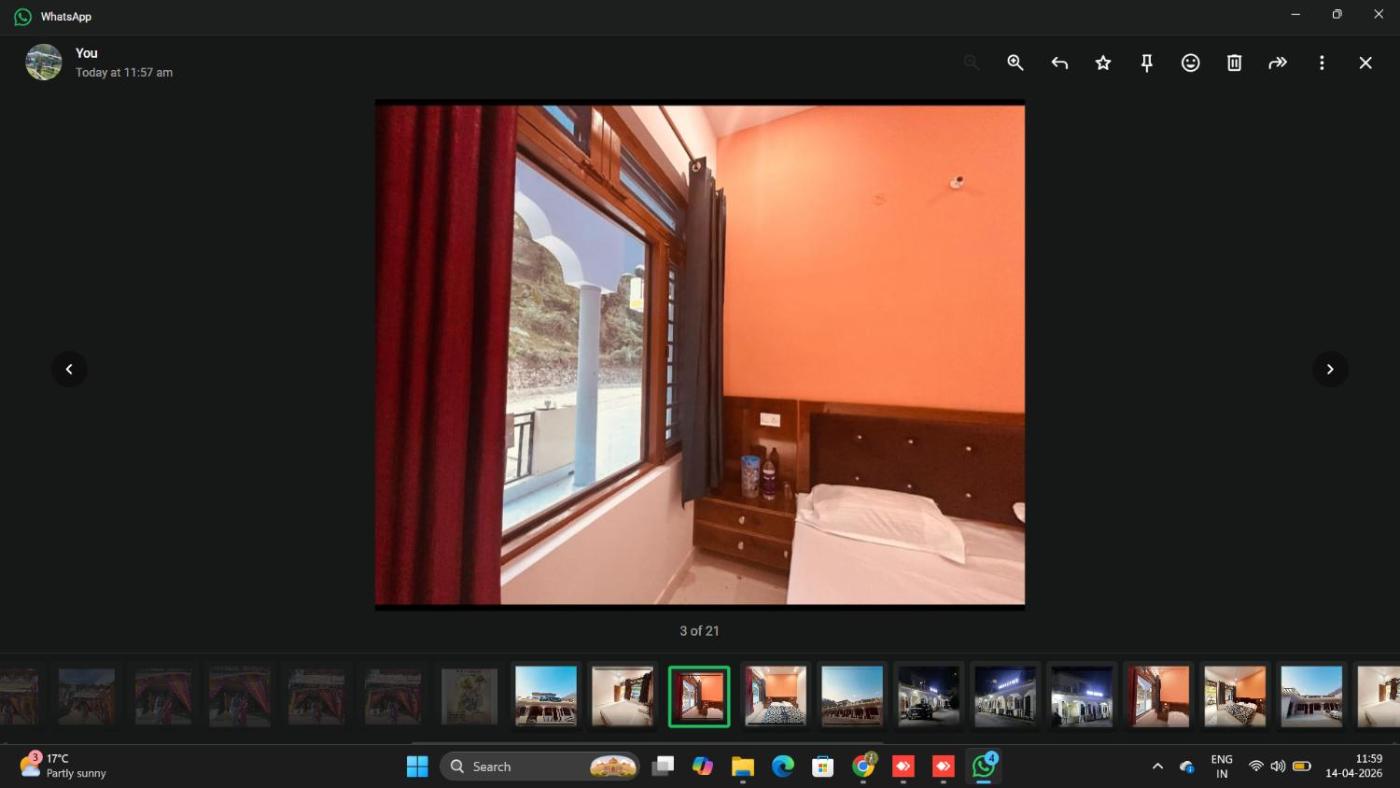Show hidden system tray icons
Screen dimensions: 1400x788
[1158, 767]
